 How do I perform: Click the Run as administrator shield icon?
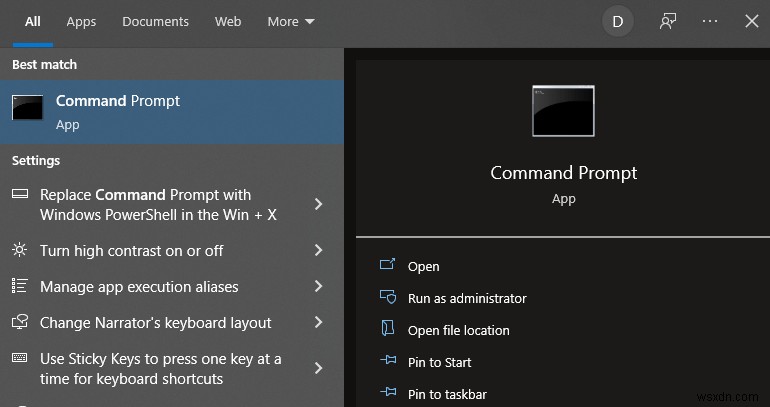(388, 298)
